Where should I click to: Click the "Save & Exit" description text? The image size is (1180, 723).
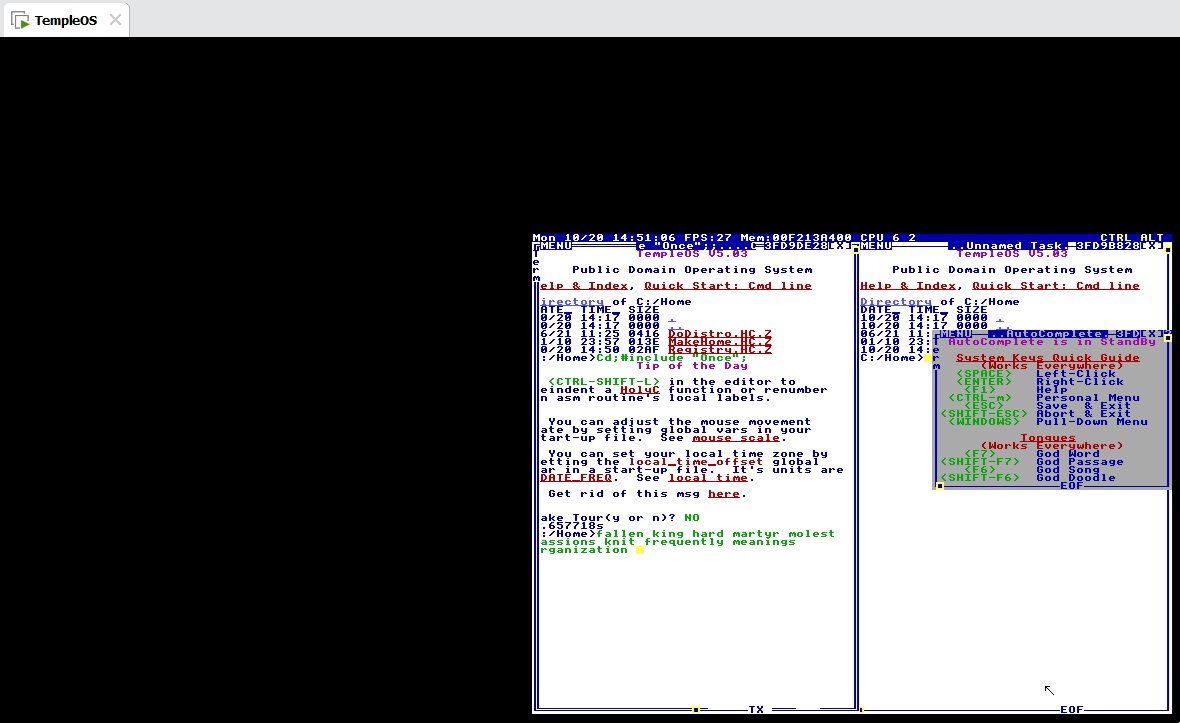1084,406
